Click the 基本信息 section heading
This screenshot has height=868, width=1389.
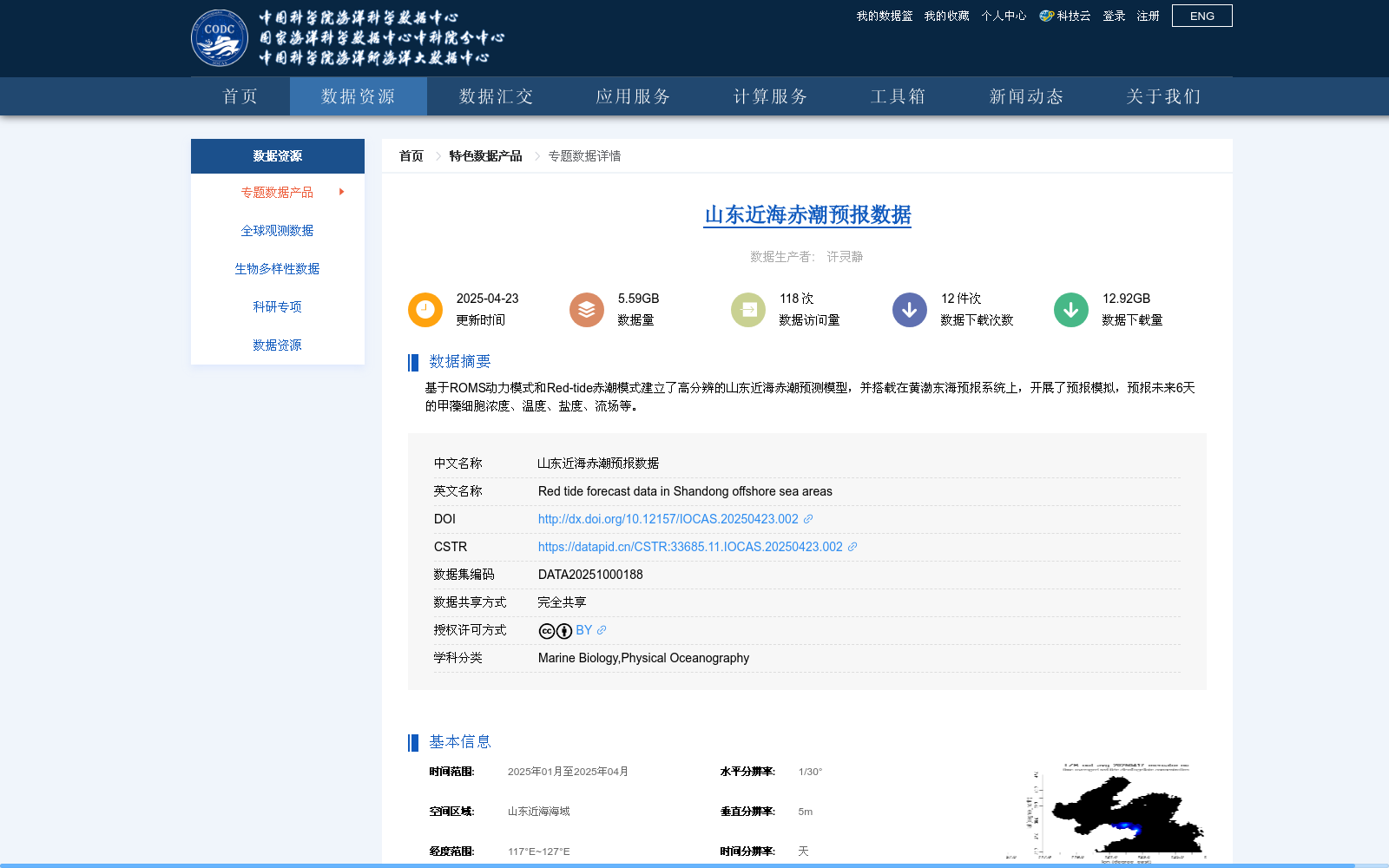460,742
